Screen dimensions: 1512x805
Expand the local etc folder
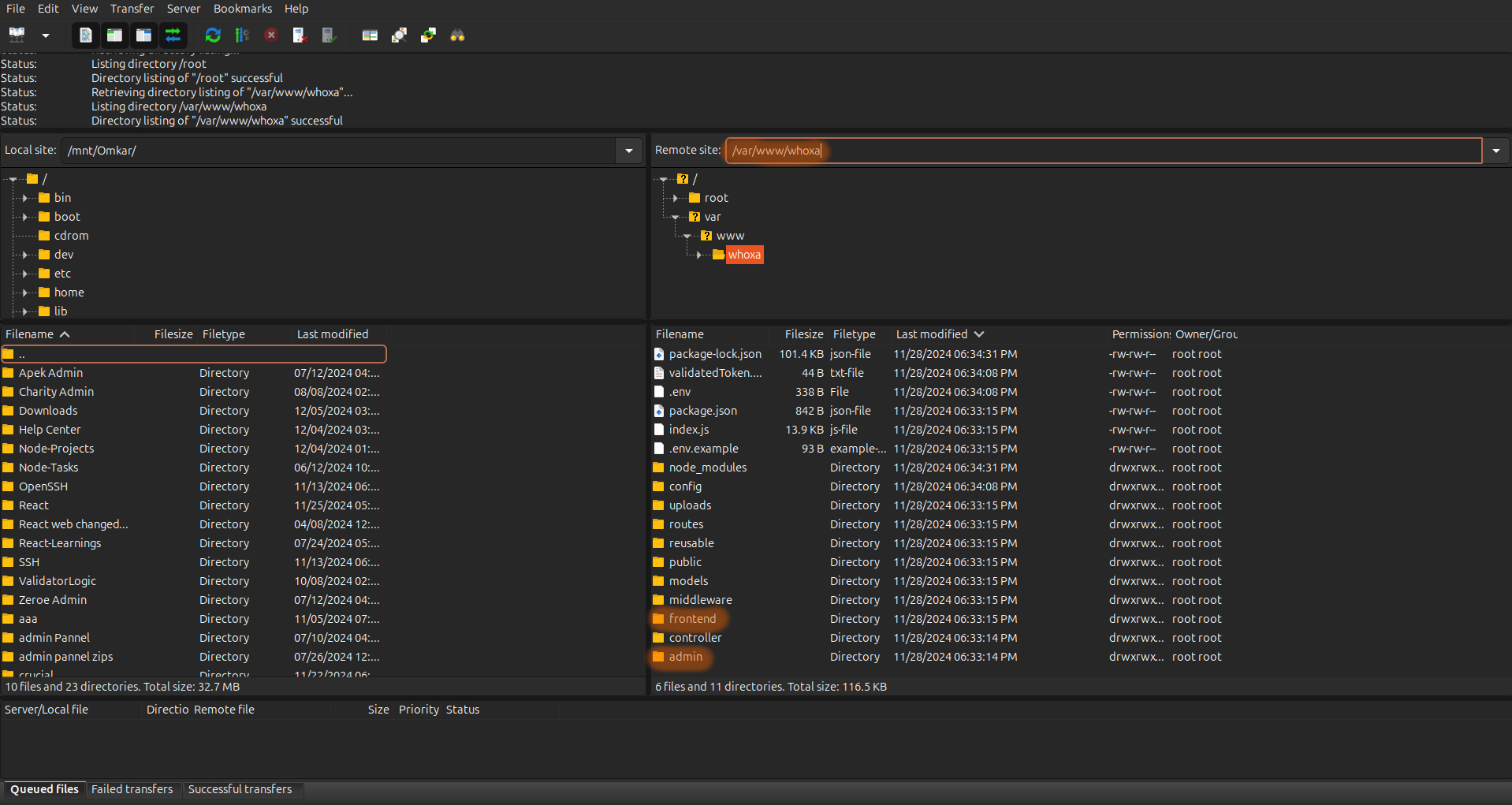coord(25,274)
